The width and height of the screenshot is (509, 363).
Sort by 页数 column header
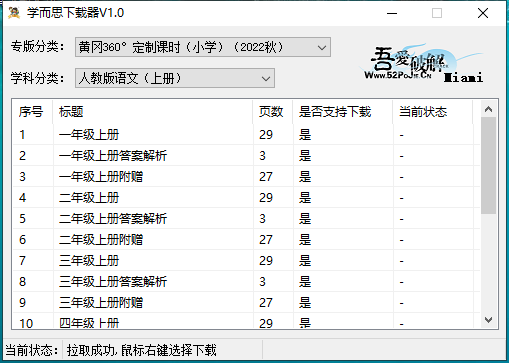(x=272, y=112)
